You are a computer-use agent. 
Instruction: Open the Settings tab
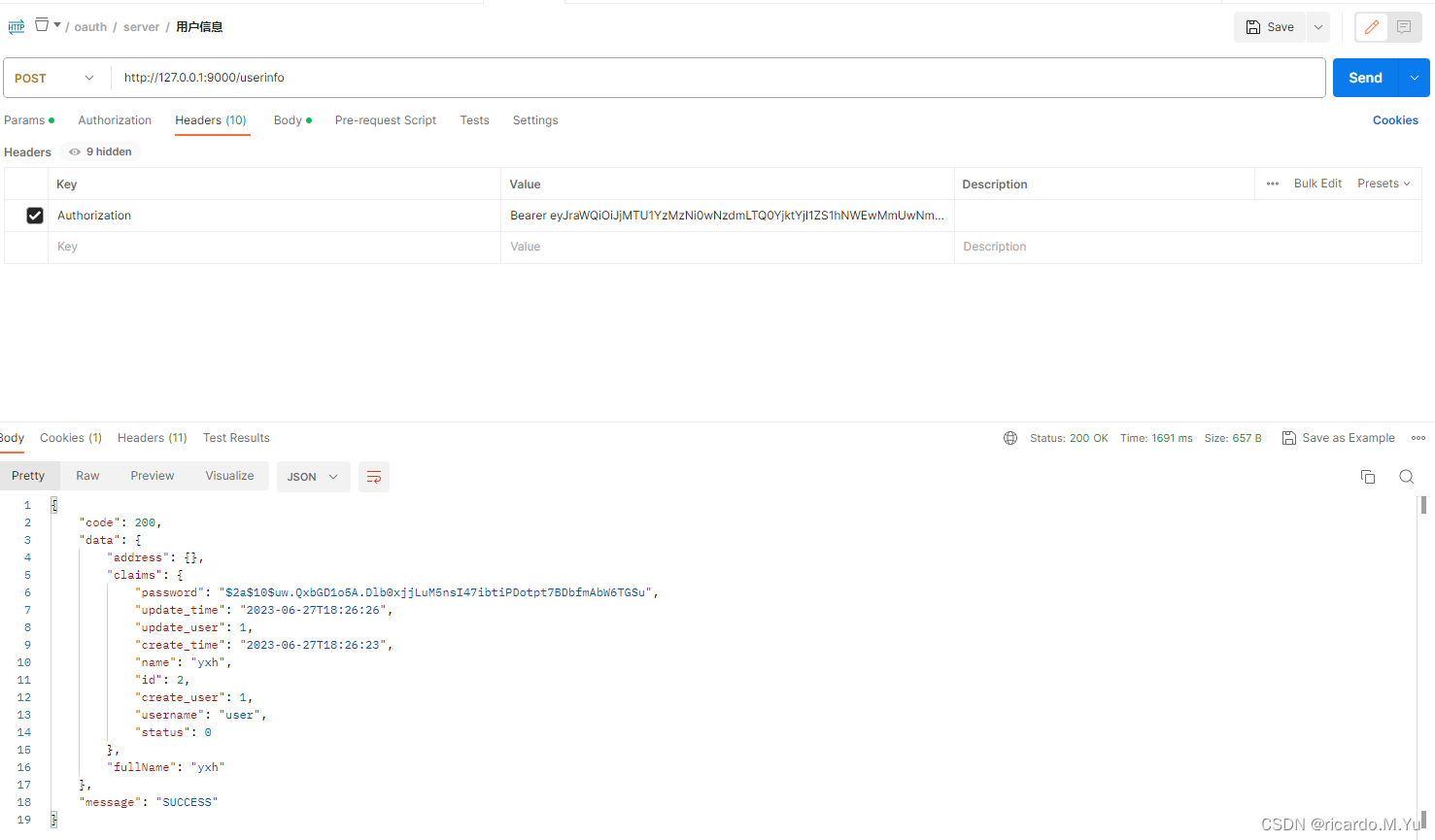[535, 120]
